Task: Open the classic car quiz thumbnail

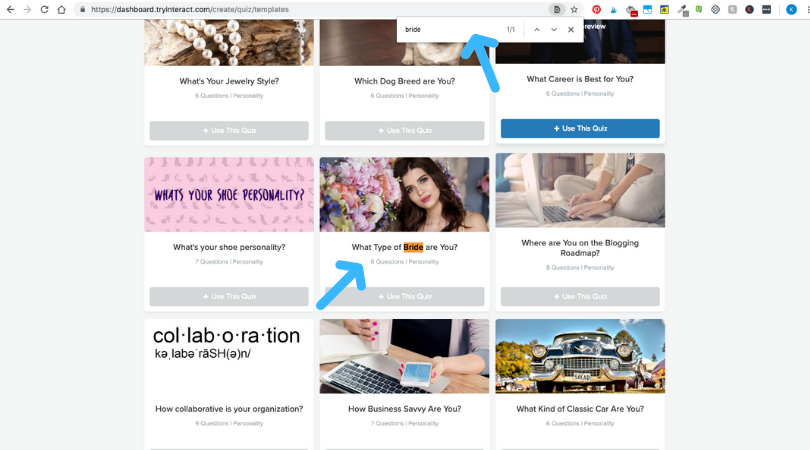Action: pos(580,356)
